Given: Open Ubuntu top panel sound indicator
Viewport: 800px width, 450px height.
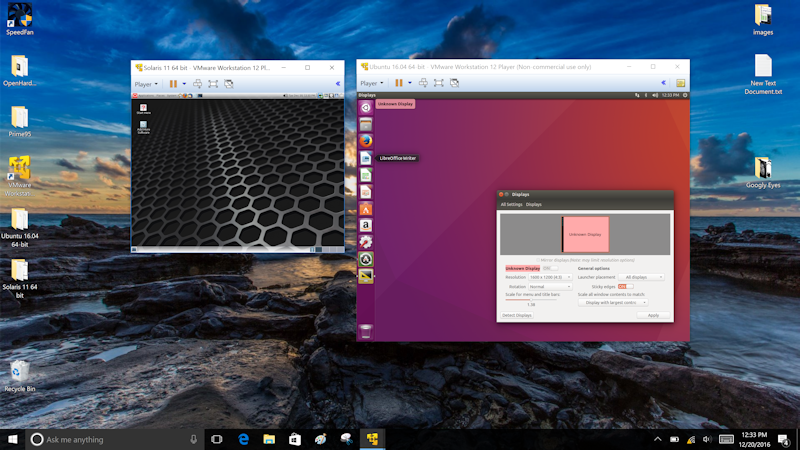Looking at the screenshot, I should coord(655,95).
